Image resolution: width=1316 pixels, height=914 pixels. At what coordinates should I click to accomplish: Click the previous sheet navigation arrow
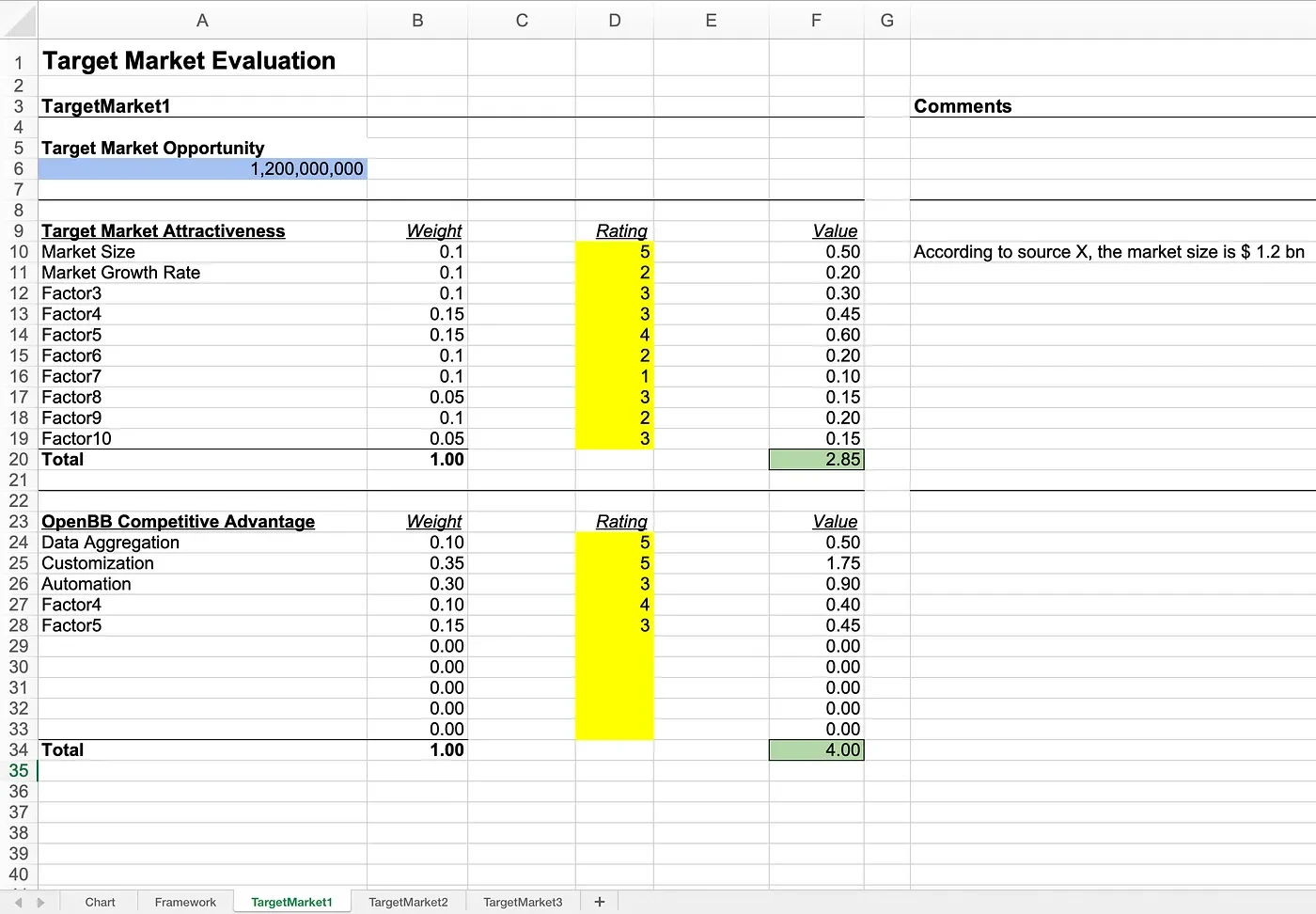coord(18,902)
